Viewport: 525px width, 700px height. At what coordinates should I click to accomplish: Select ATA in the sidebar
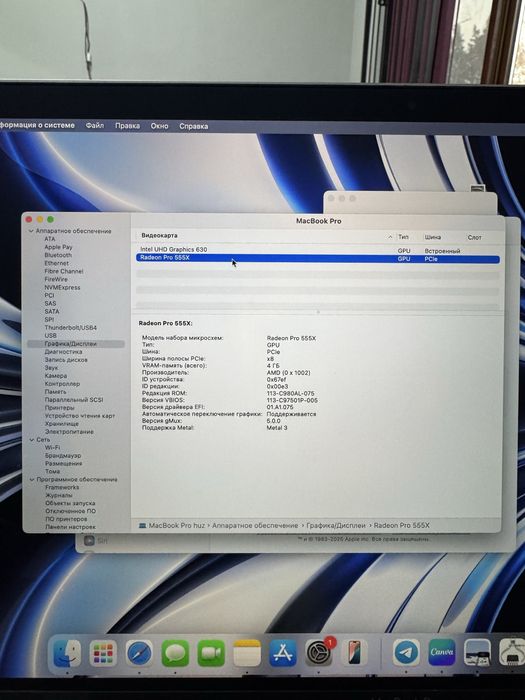(x=50, y=239)
